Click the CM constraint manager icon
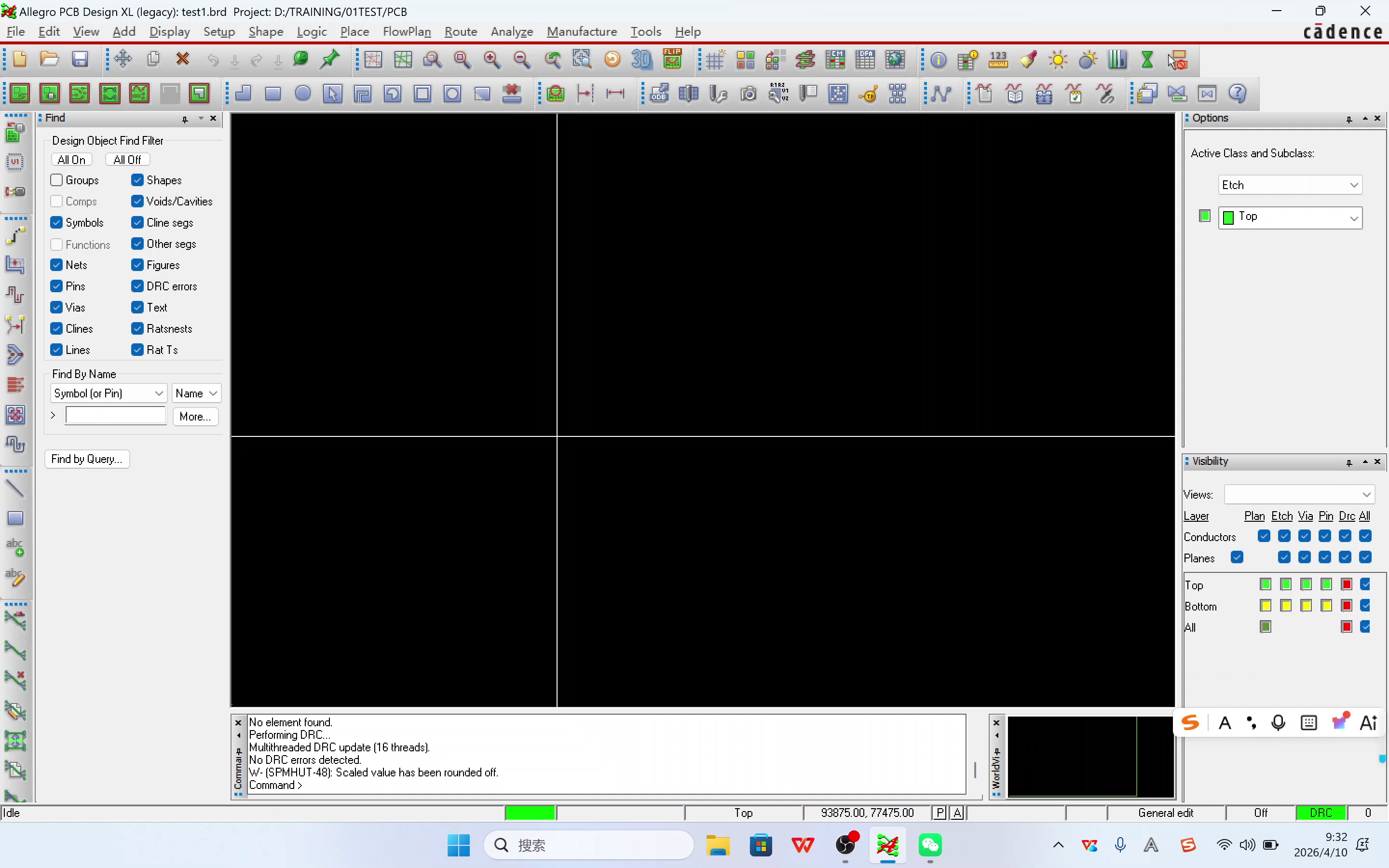Screen dimensions: 1389x868 (835, 59)
